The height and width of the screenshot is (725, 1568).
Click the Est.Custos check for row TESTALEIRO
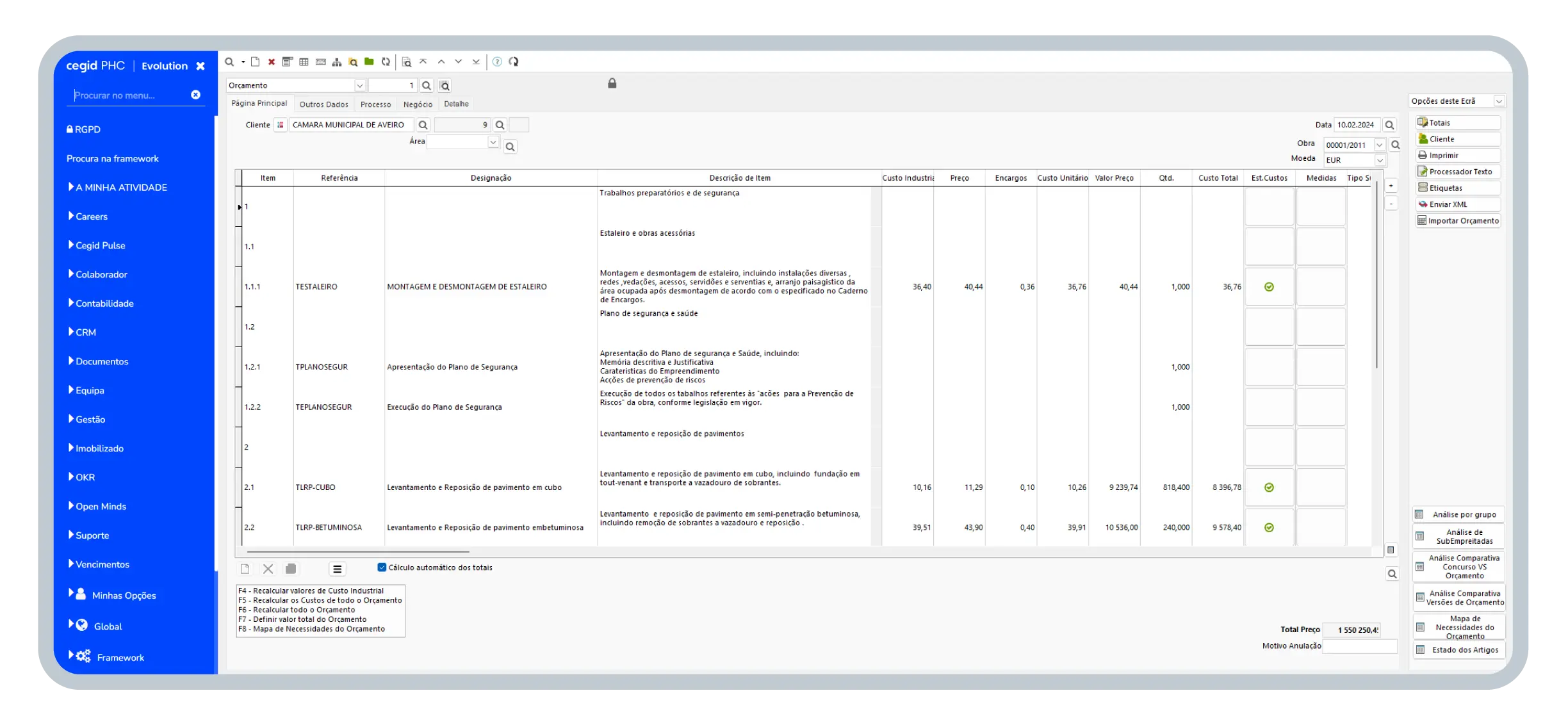click(1269, 287)
